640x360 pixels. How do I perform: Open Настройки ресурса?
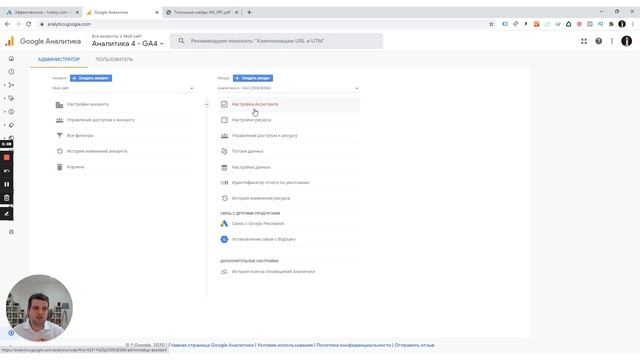(251, 120)
